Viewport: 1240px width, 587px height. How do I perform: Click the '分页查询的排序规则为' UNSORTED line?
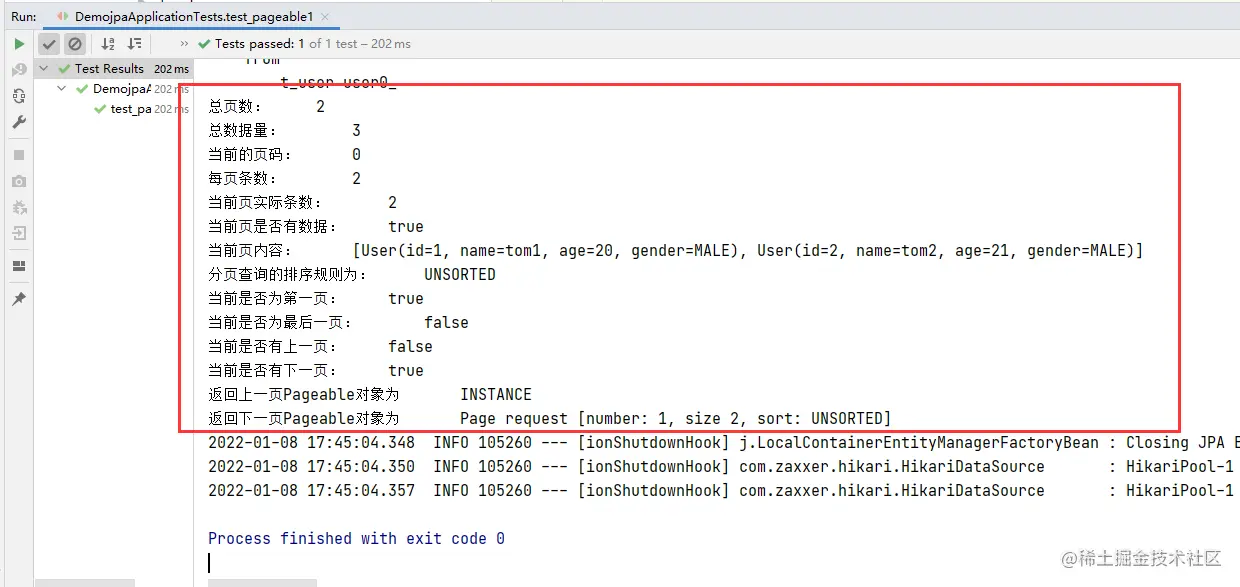pos(352,275)
